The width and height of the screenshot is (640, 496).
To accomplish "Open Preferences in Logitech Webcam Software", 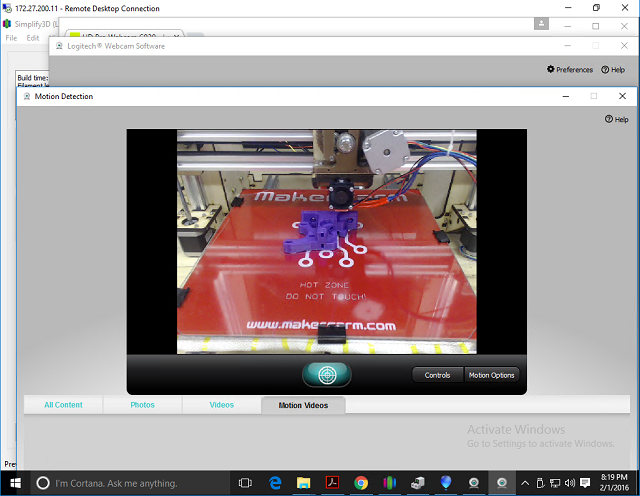I will tap(570, 69).
